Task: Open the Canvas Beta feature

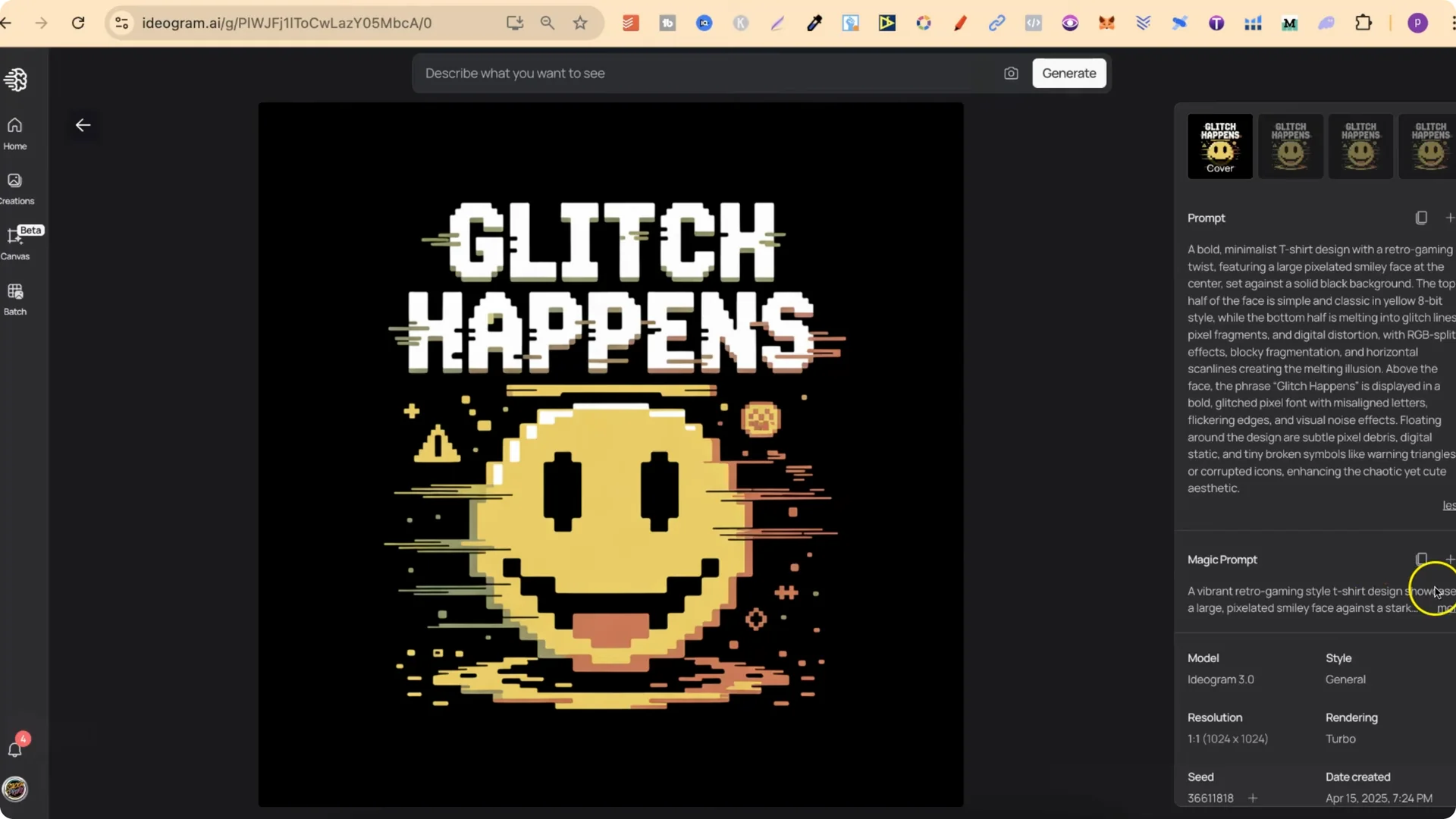Action: coord(15,243)
